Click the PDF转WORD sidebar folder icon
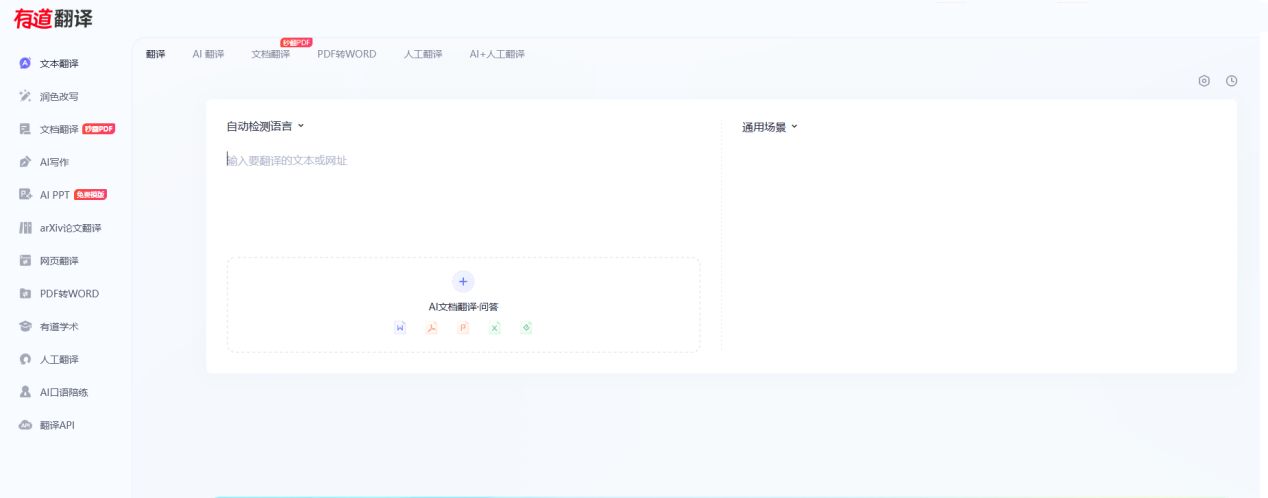This screenshot has width=1268, height=498. click(25, 294)
